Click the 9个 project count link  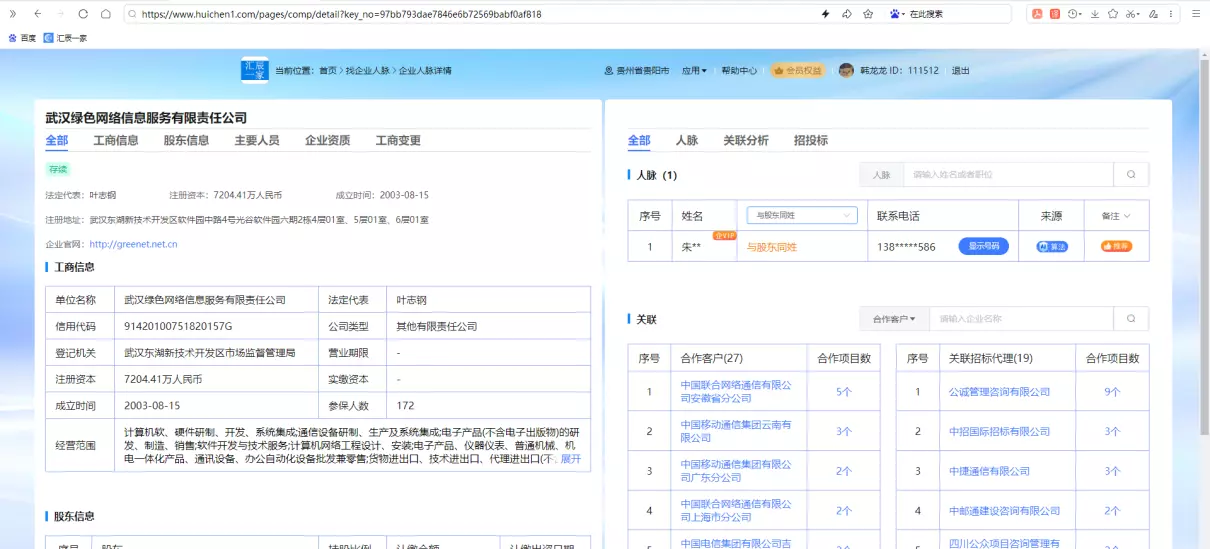click(x=1111, y=392)
